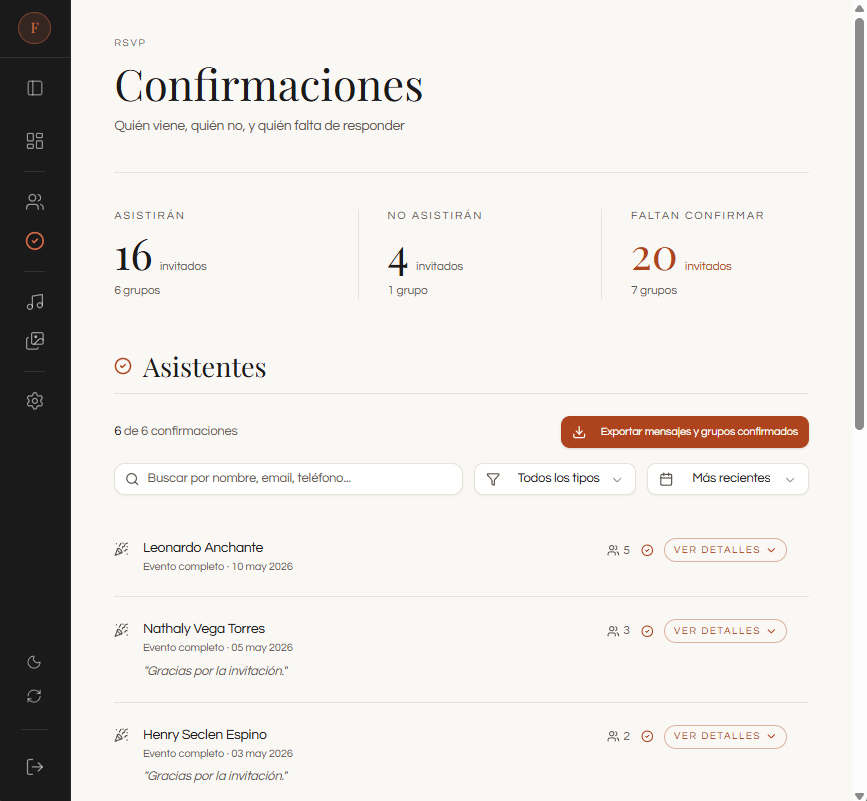Export messages and confirmed groups
This screenshot has width=867, height=801.
pos(685,432)
